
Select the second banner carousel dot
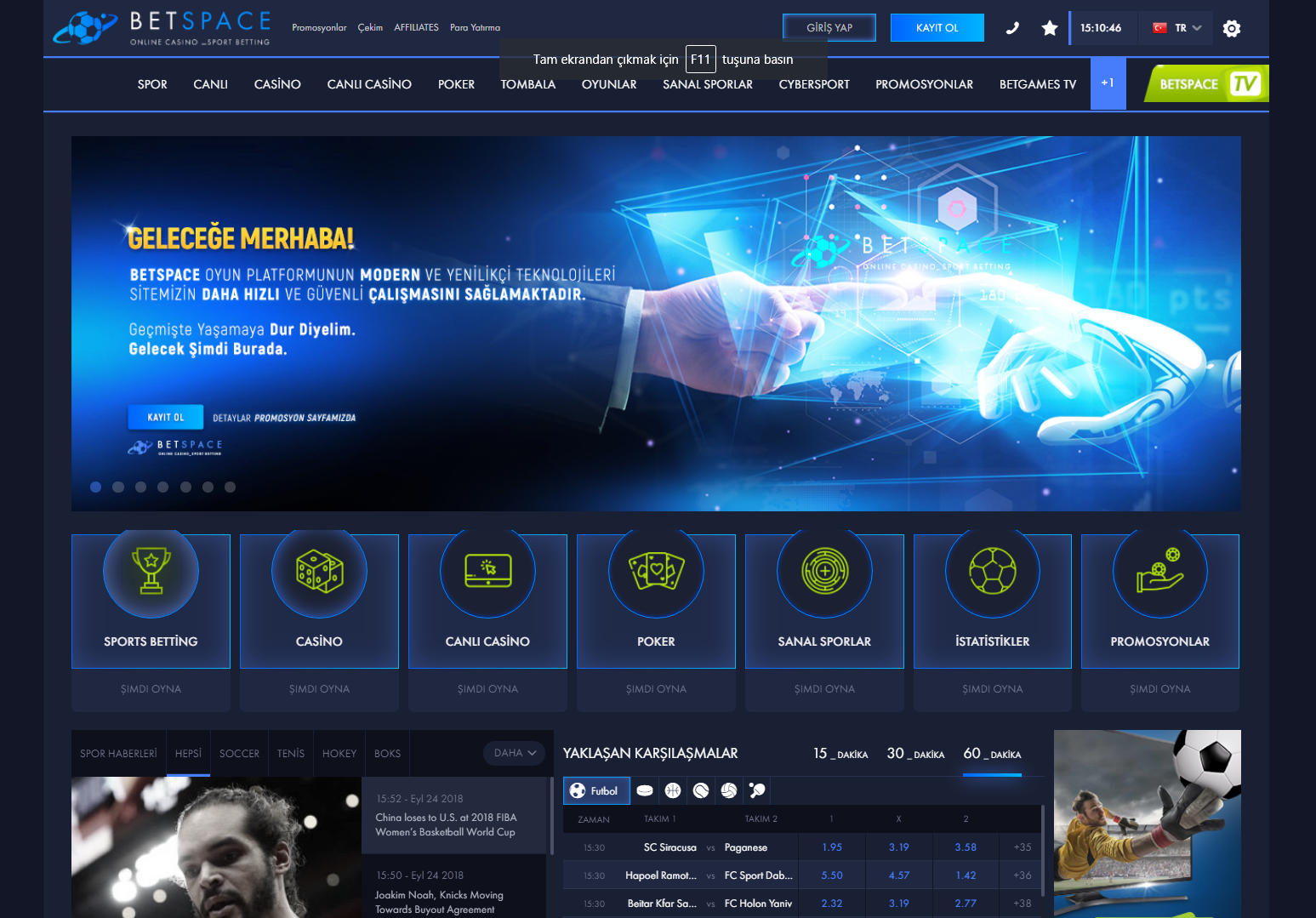[x=118, y=488]
